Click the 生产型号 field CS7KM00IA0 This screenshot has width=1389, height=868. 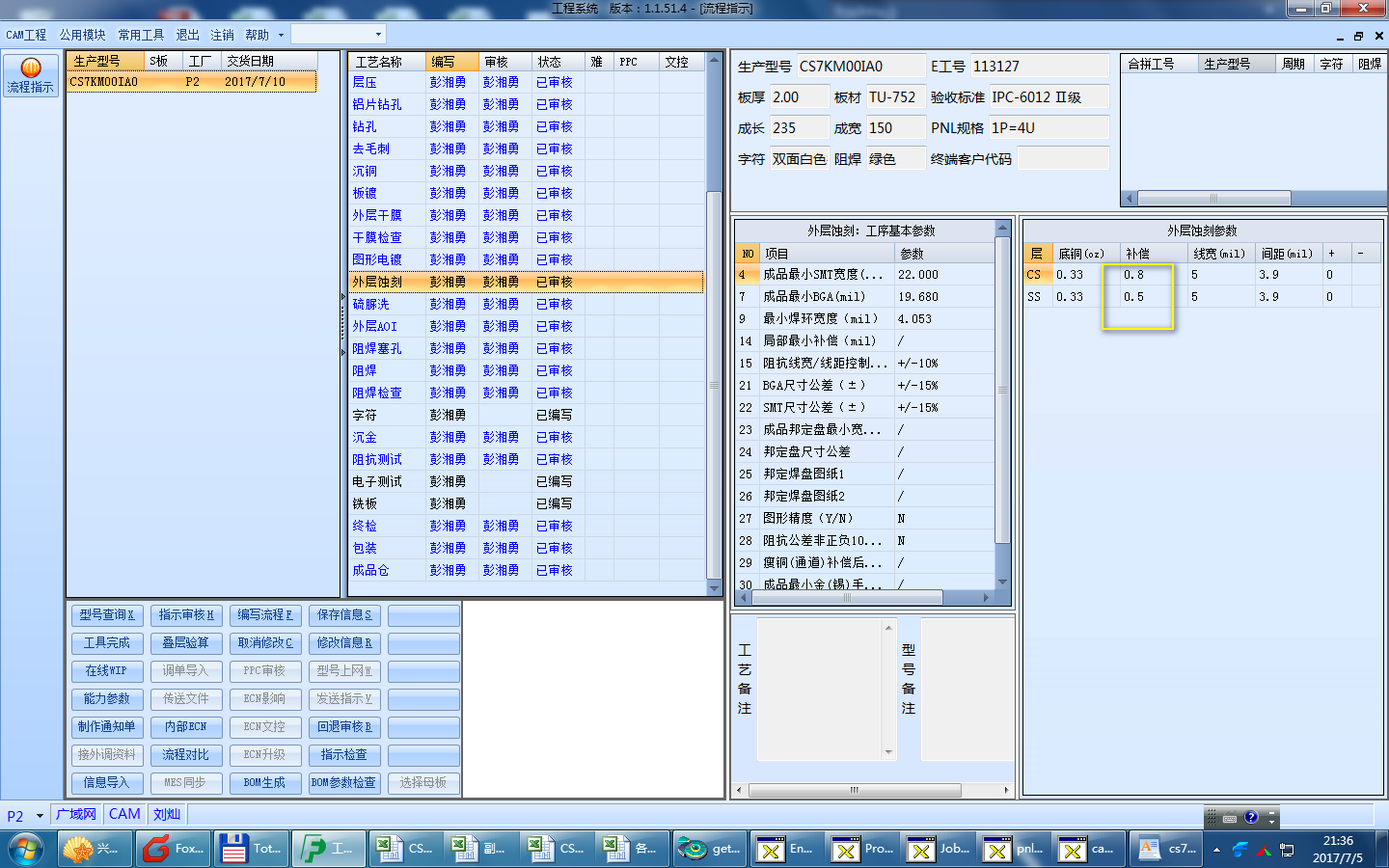coord(859,67)
